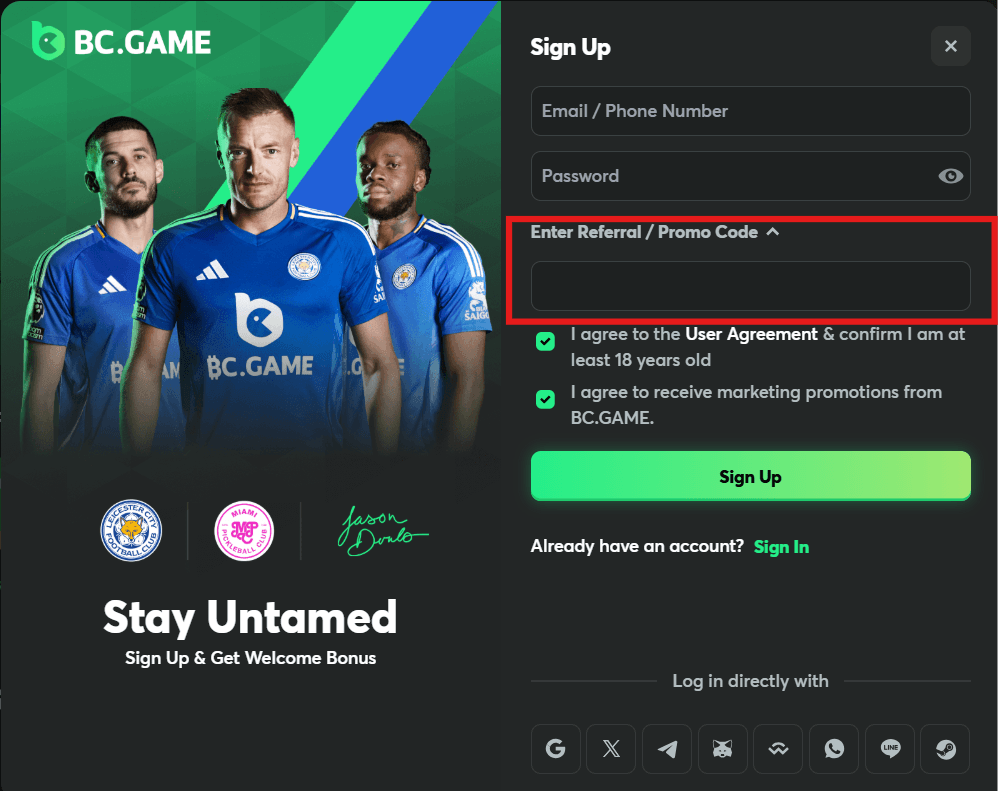Collapse the Referral / Promo Code section

click(x=772, y=232)
